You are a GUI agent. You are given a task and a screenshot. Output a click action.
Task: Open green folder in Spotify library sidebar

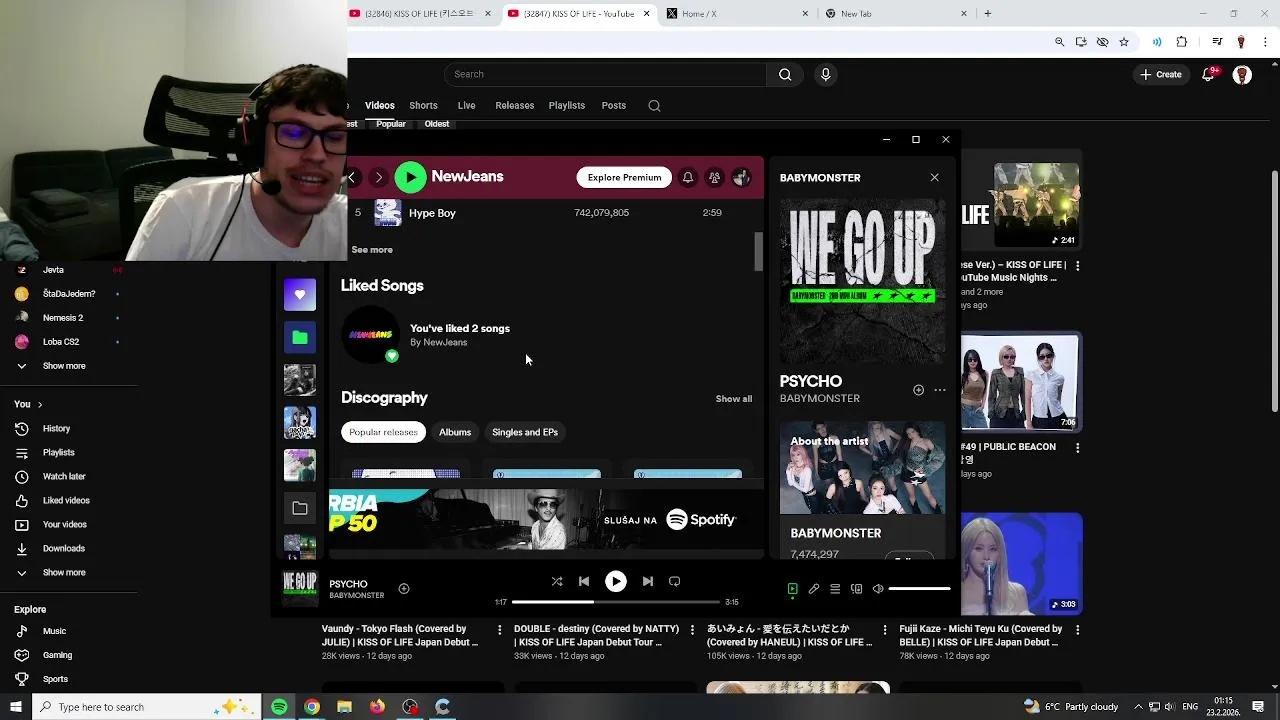click(x=300, y=338)
